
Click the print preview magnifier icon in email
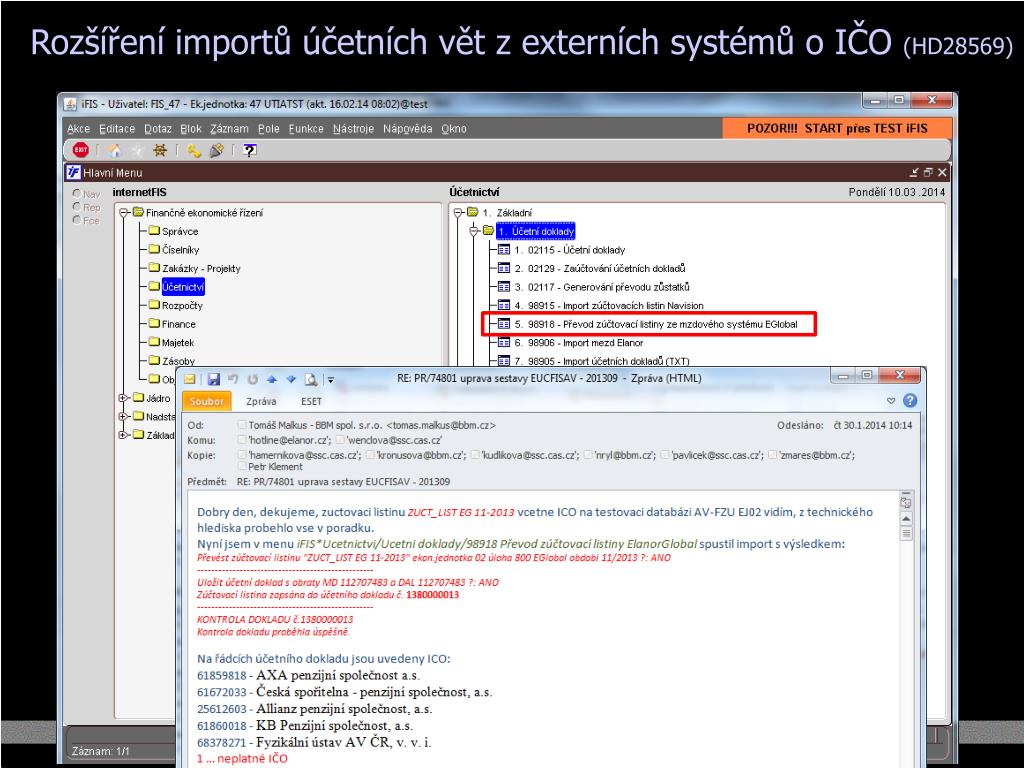point(311,379)
